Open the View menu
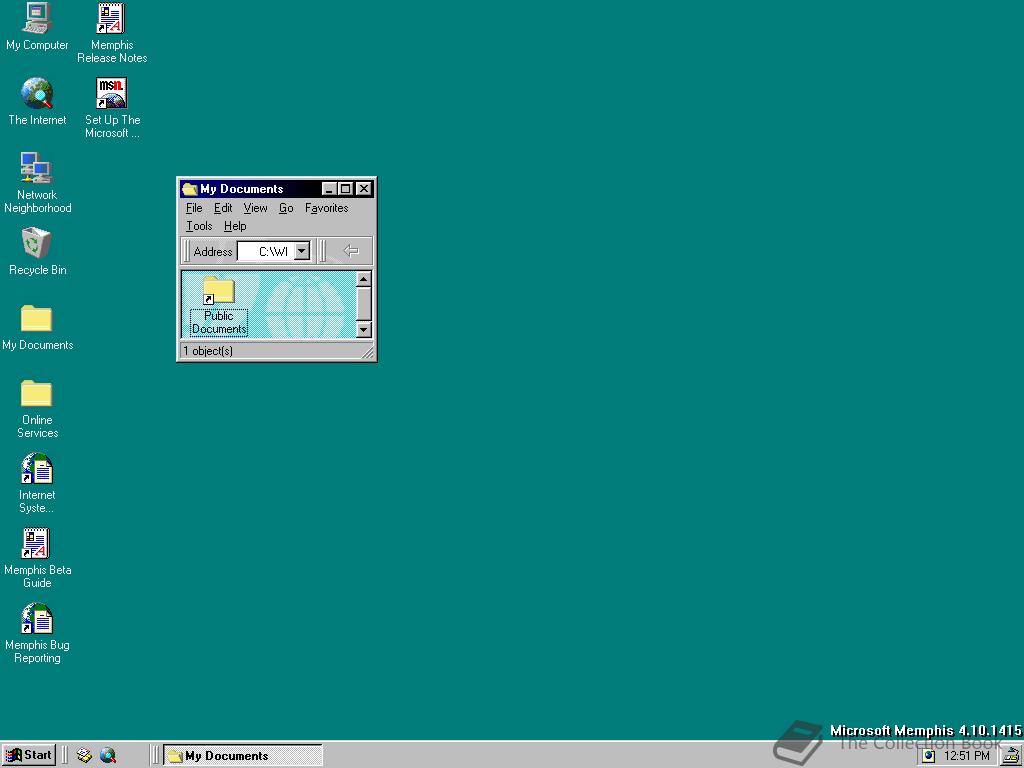 255,208
